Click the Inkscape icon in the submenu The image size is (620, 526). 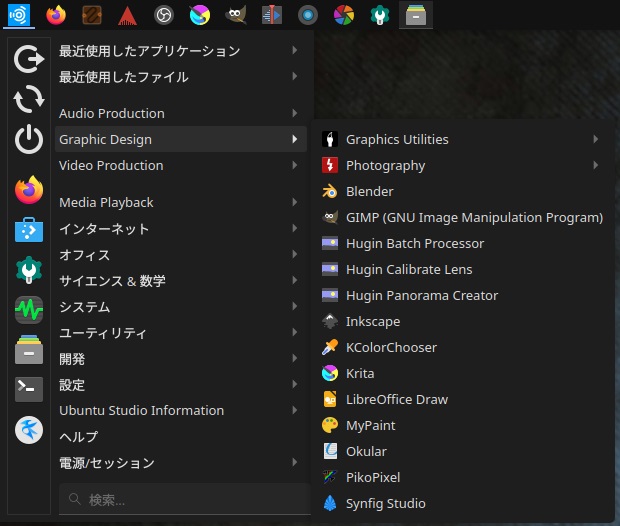(x=330, y=322)
